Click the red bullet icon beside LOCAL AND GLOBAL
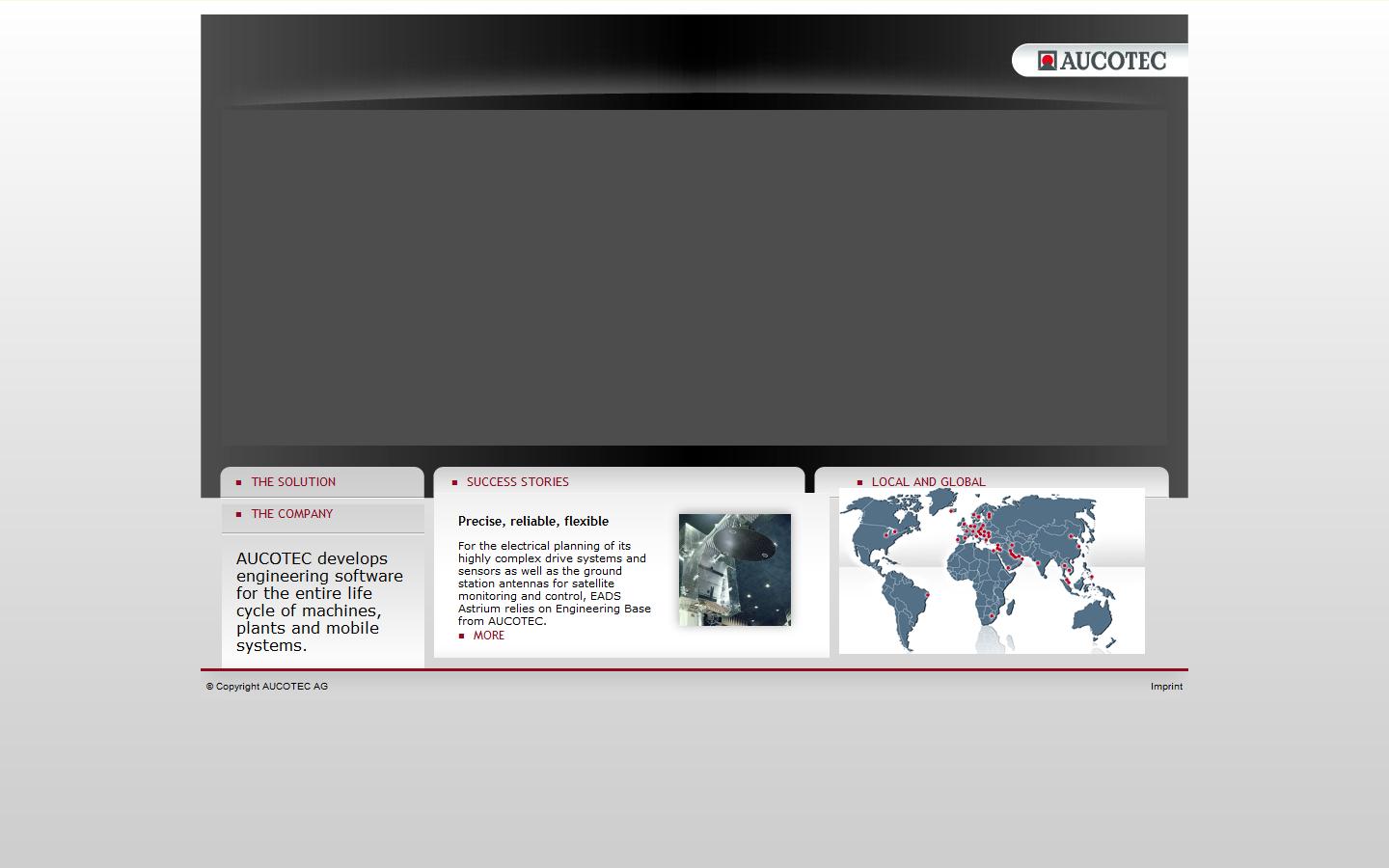This screenshot has height=868, width=1389. click(859, 482)
